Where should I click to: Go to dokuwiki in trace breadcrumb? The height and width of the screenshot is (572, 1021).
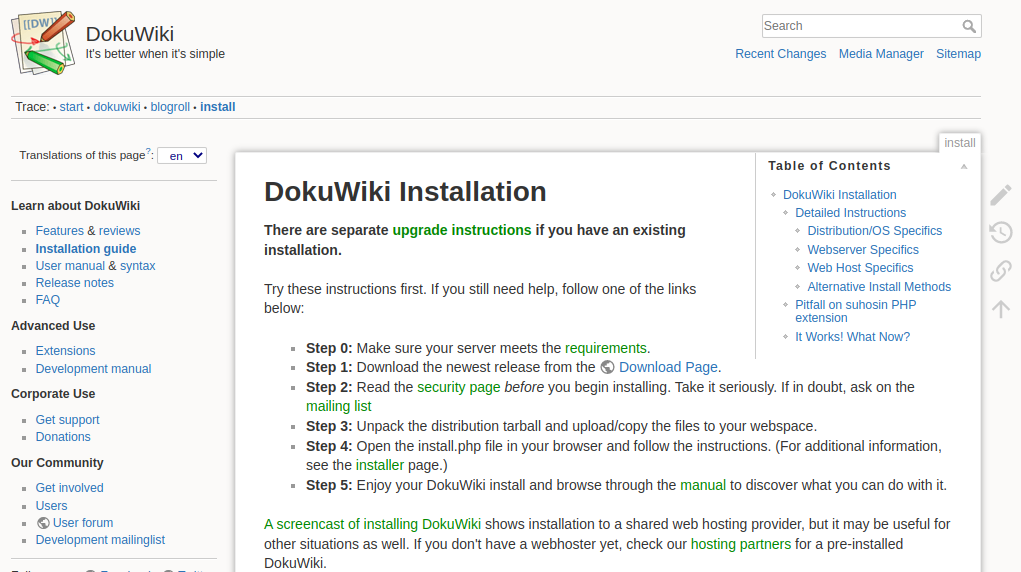point(117,107)
